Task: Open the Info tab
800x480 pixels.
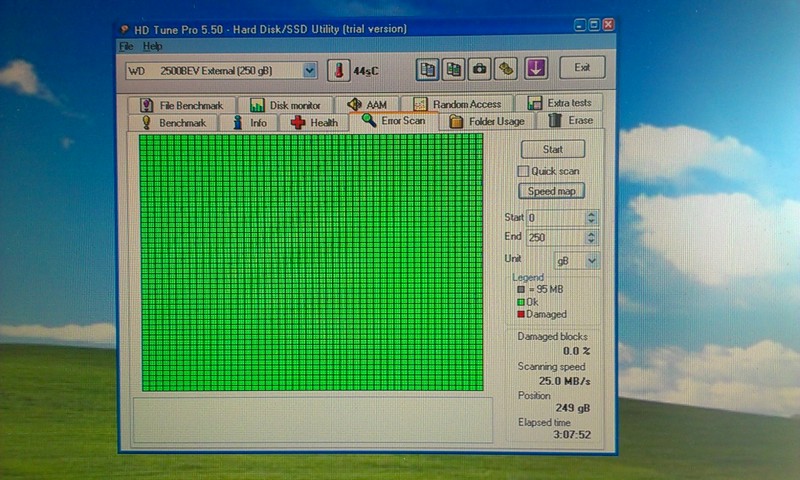Action: coord(249,122)
